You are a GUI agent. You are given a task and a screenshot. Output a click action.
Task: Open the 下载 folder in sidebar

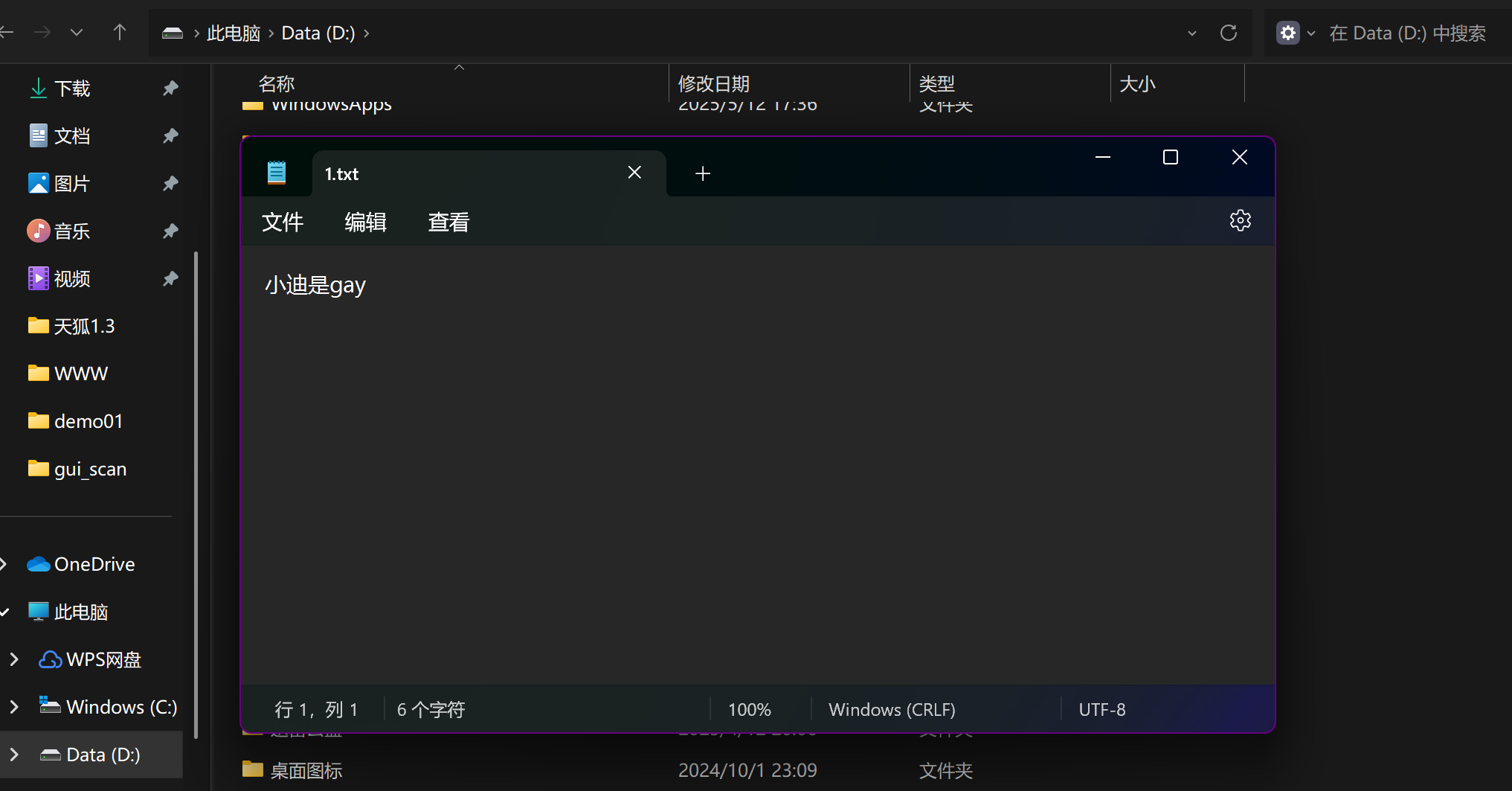click(x=72, y=89)
